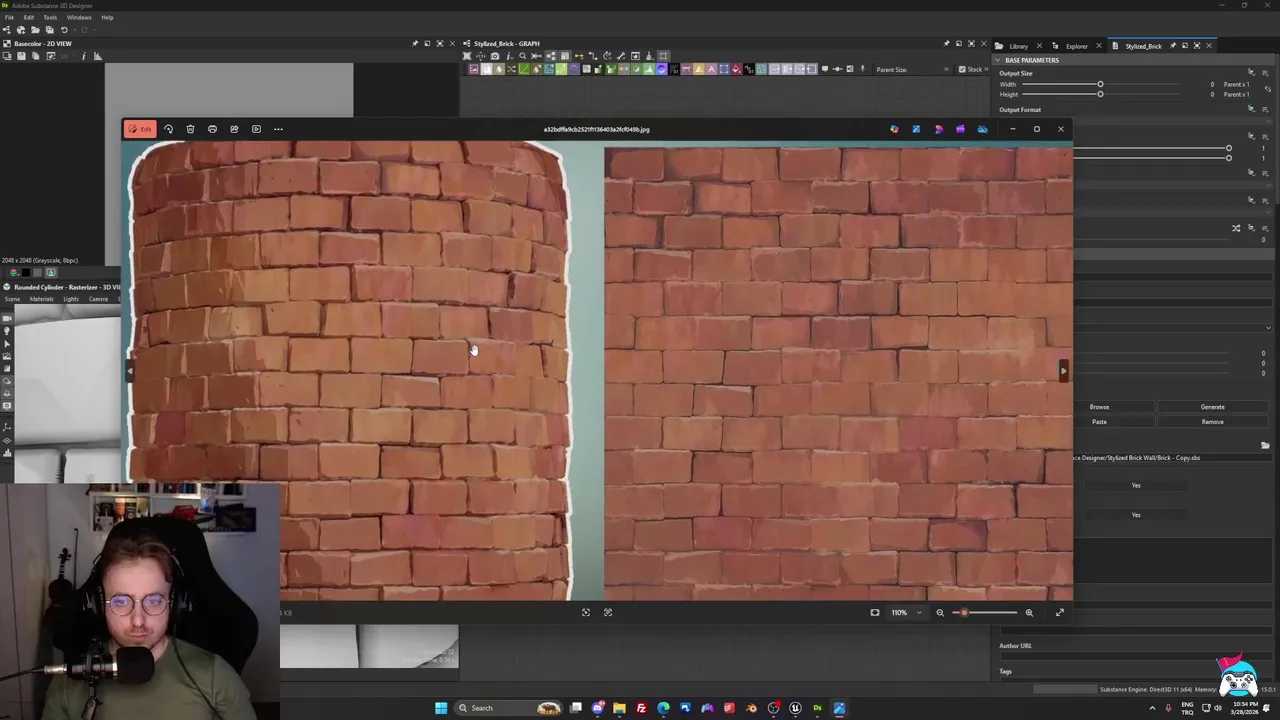Open the three-dots more options menu in photo viewer
Image resolution: width=1280 pixels, height=720 pixels.
tap(278, 129)
